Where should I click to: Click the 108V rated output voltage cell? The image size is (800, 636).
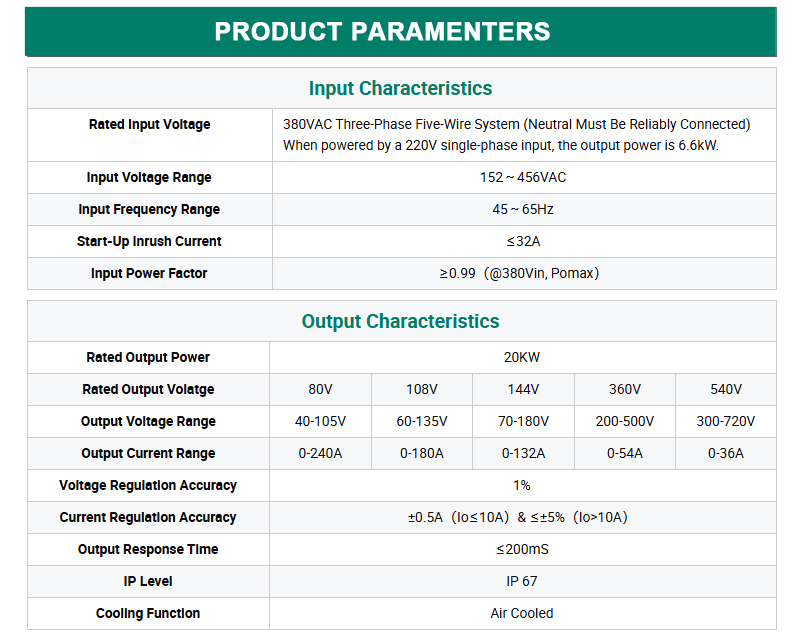pyautogui.click(x=421, y=390)
